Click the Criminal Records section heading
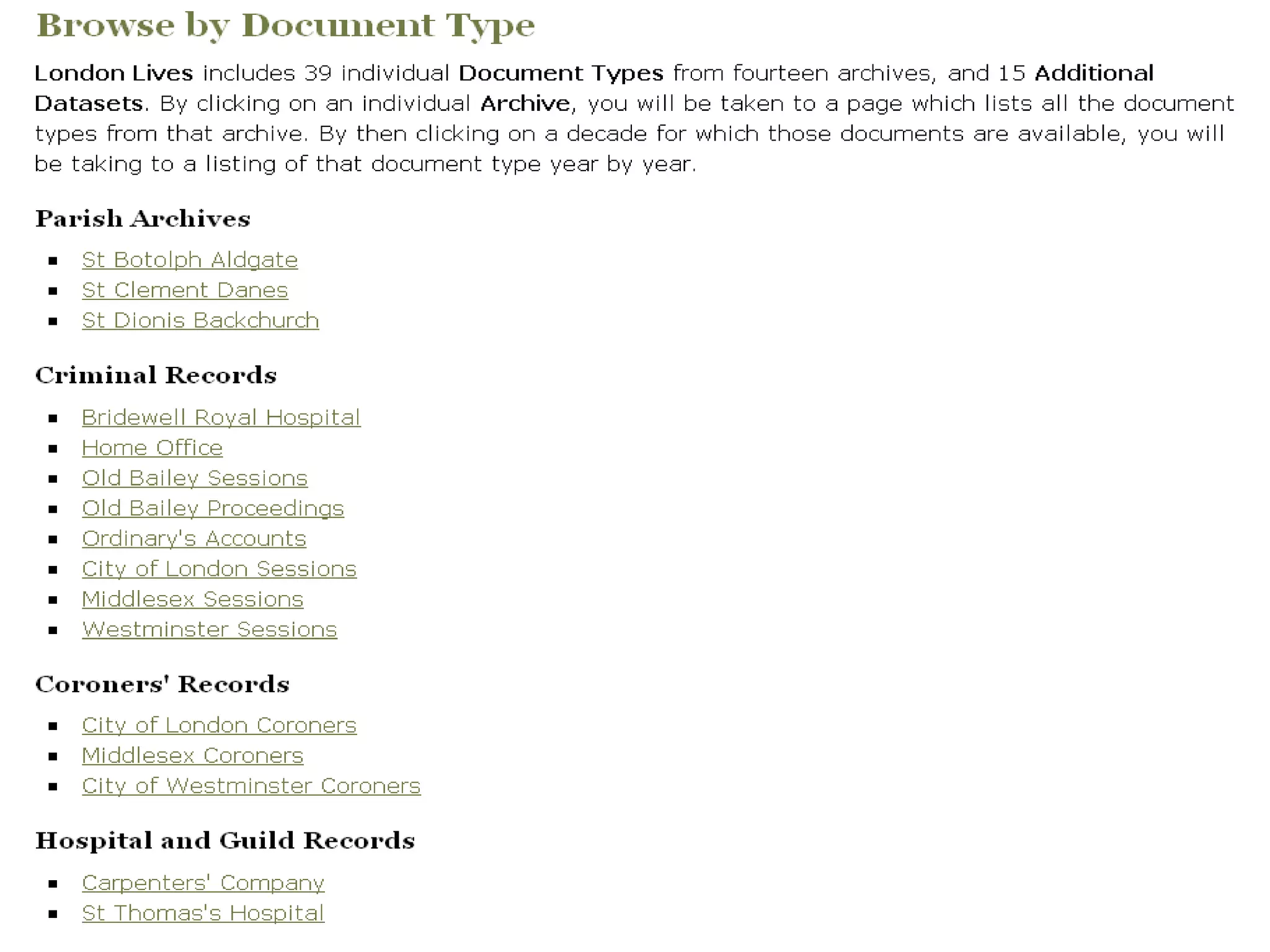 (156, 376)
